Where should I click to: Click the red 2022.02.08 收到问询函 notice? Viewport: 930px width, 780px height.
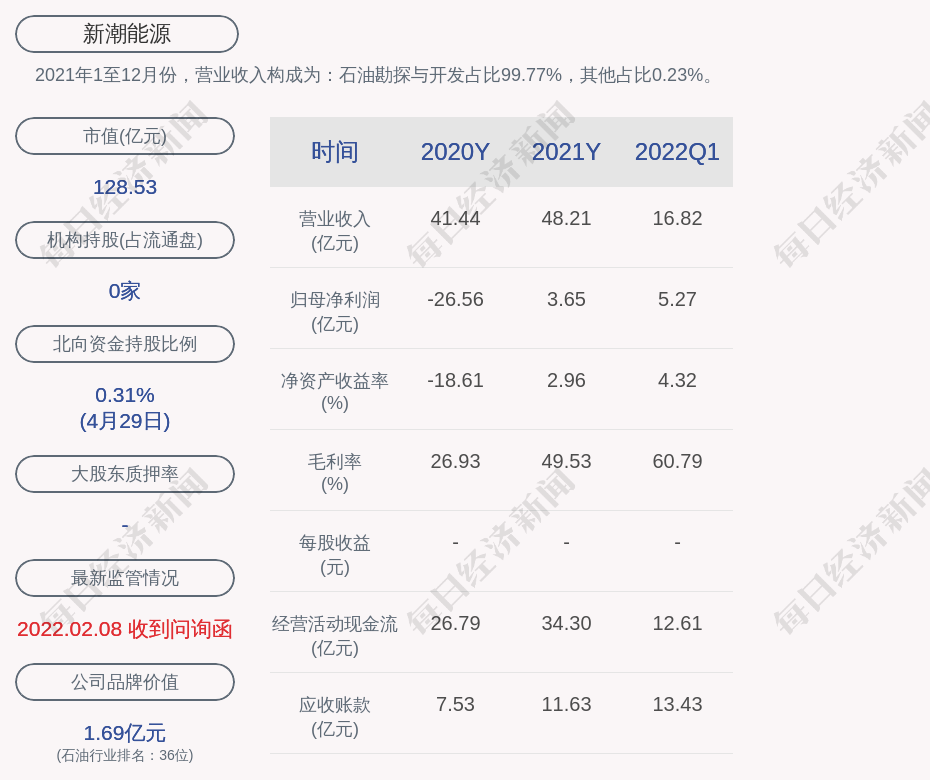point(125,629)
